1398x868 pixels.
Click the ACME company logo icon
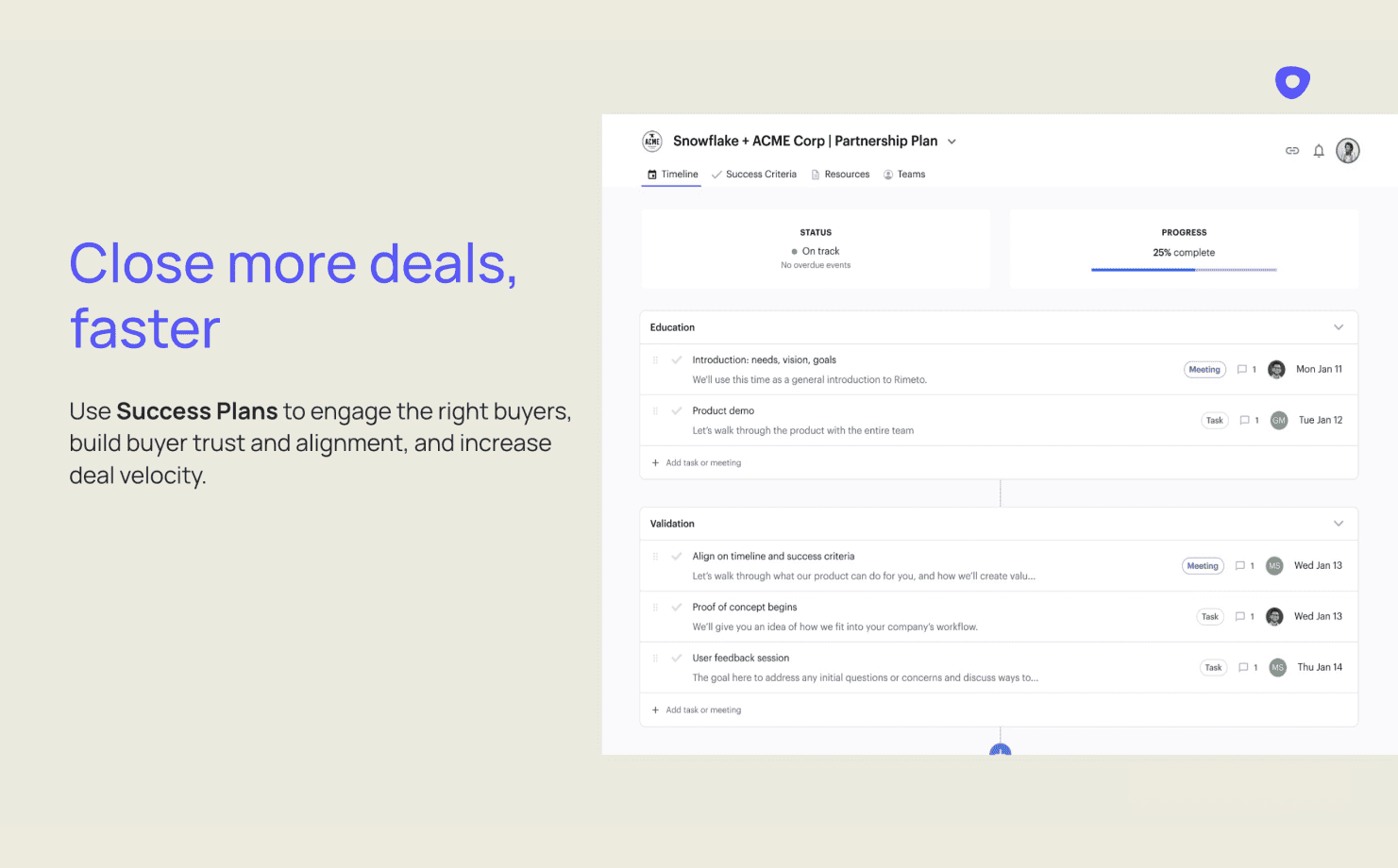652,142
